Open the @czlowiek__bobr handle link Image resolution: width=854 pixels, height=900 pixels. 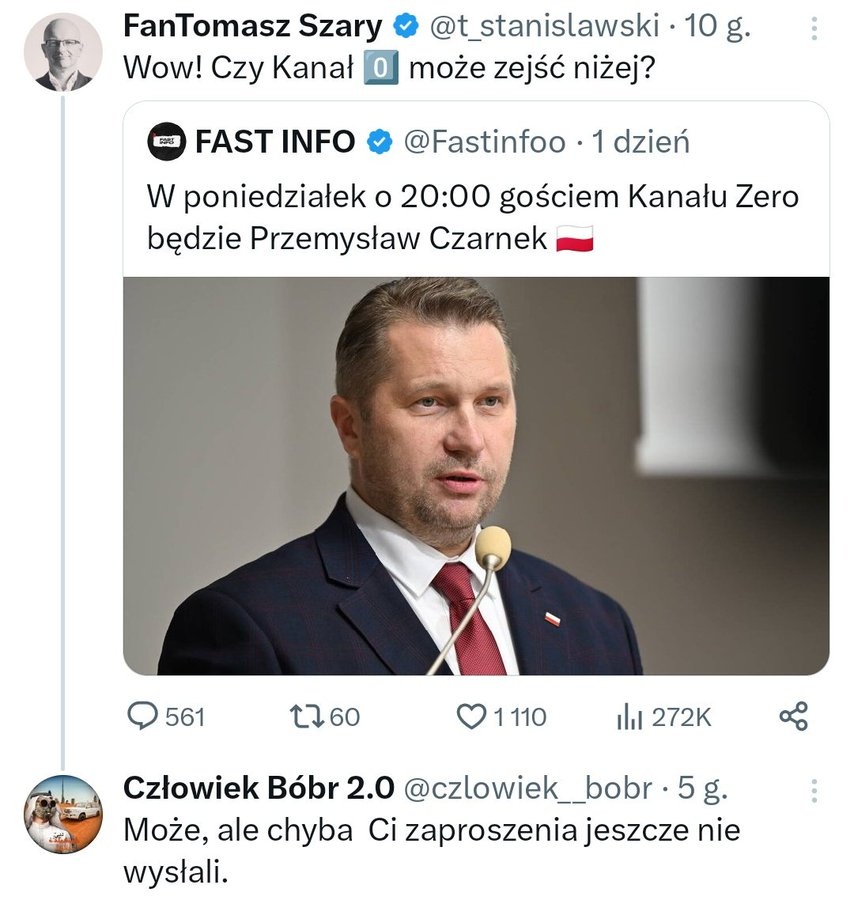529,788
